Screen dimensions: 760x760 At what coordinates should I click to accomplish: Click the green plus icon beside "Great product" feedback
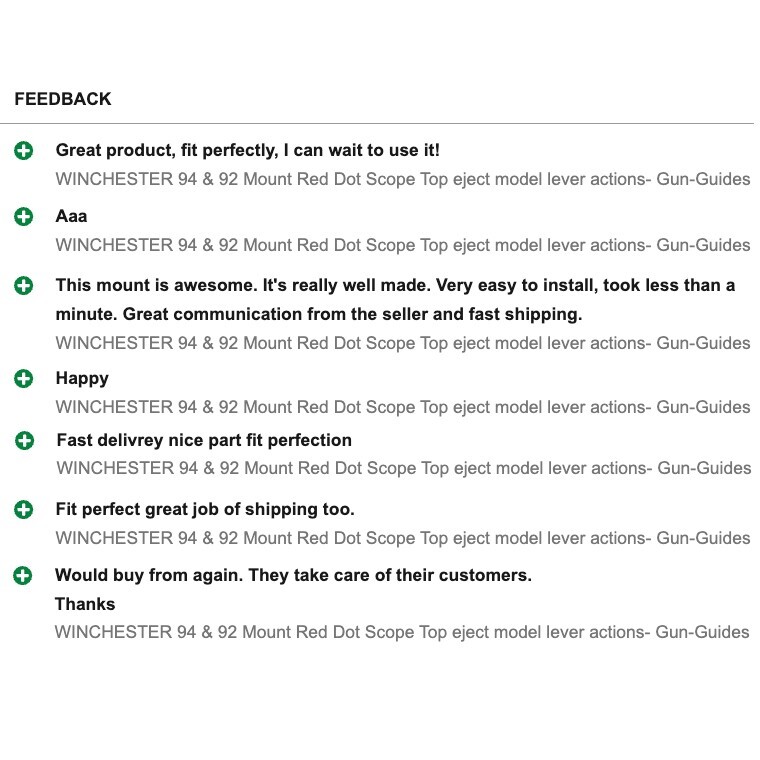24,151
